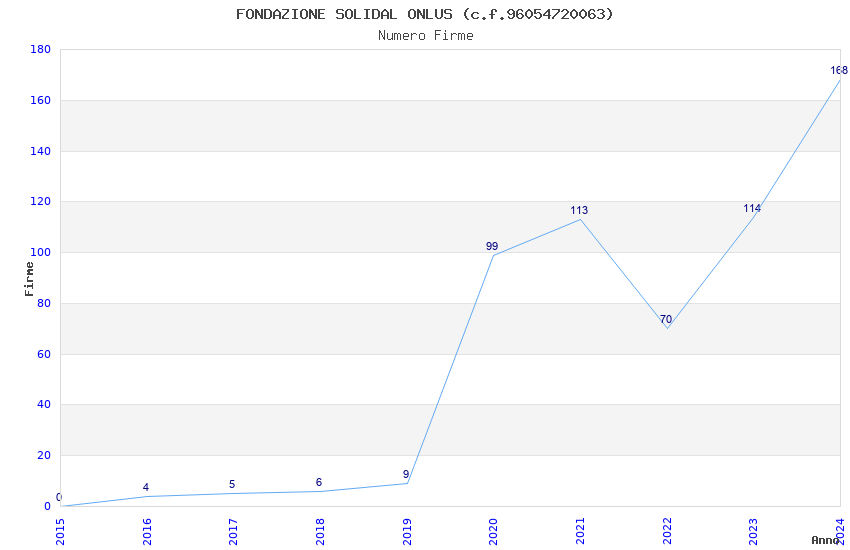The height and width of the screenshot is (550, 850).
Task: Click the 2023 x-axis tick label
Action: point(753,532)
